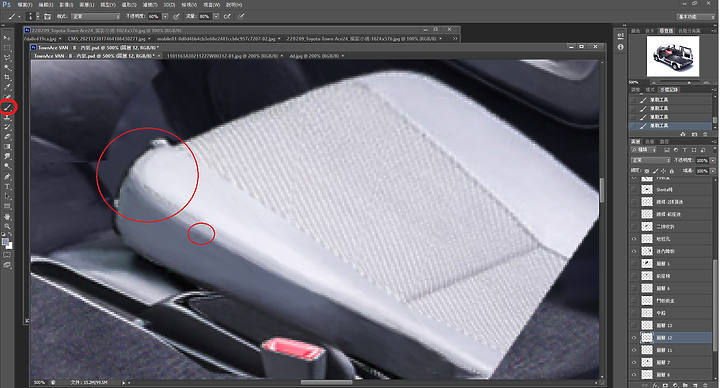
Task: Select the Crop tool
Action: coord(7,77)
